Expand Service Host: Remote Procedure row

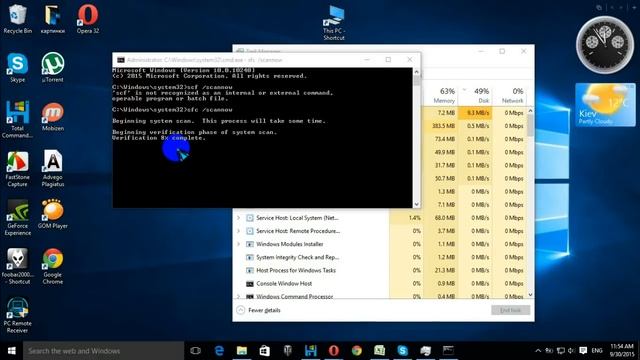(239, 231)
